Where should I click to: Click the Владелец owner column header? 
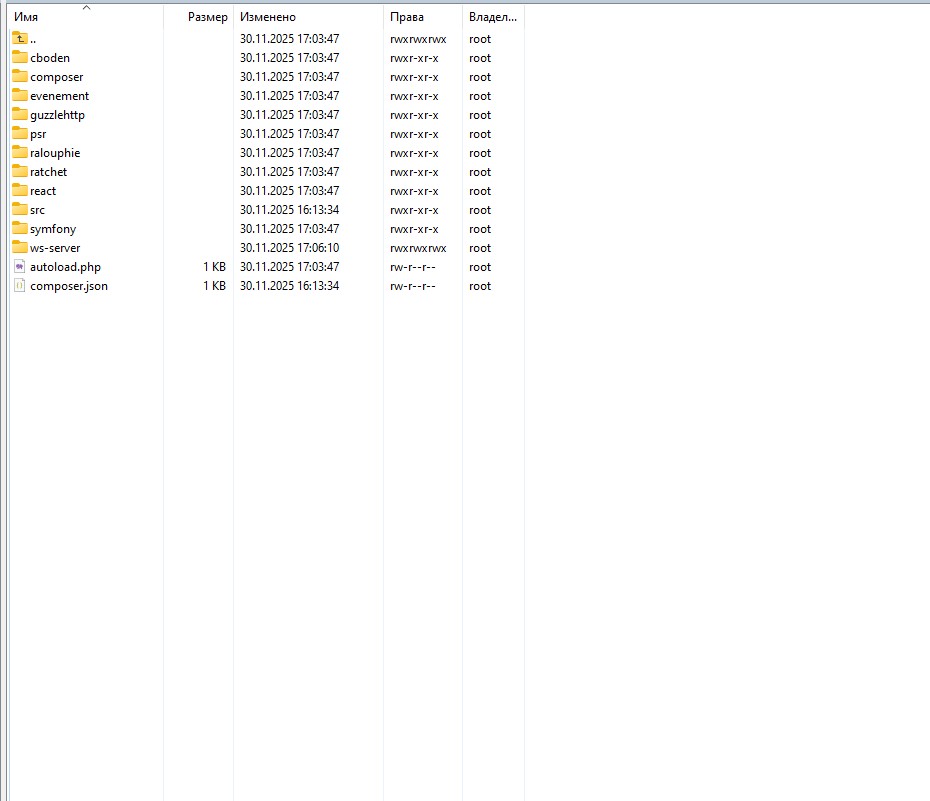[492, 18]
